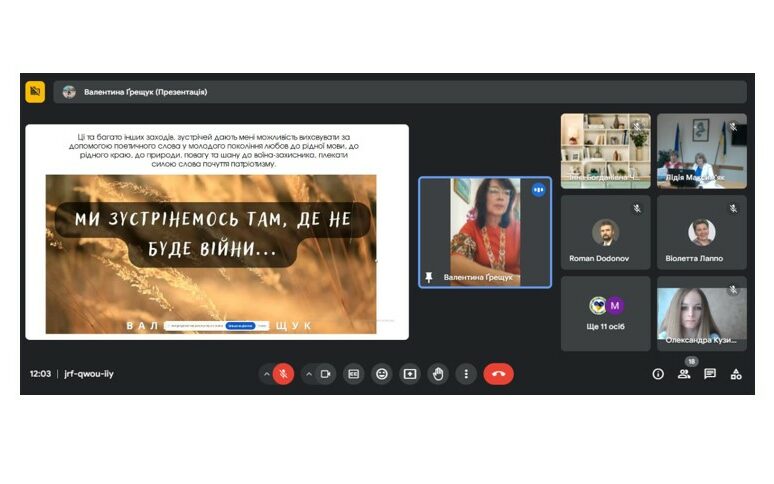Open the 'Ще 11 осіб' more participants tile
This screenshot has height=484, width=774.
(604, 313)
